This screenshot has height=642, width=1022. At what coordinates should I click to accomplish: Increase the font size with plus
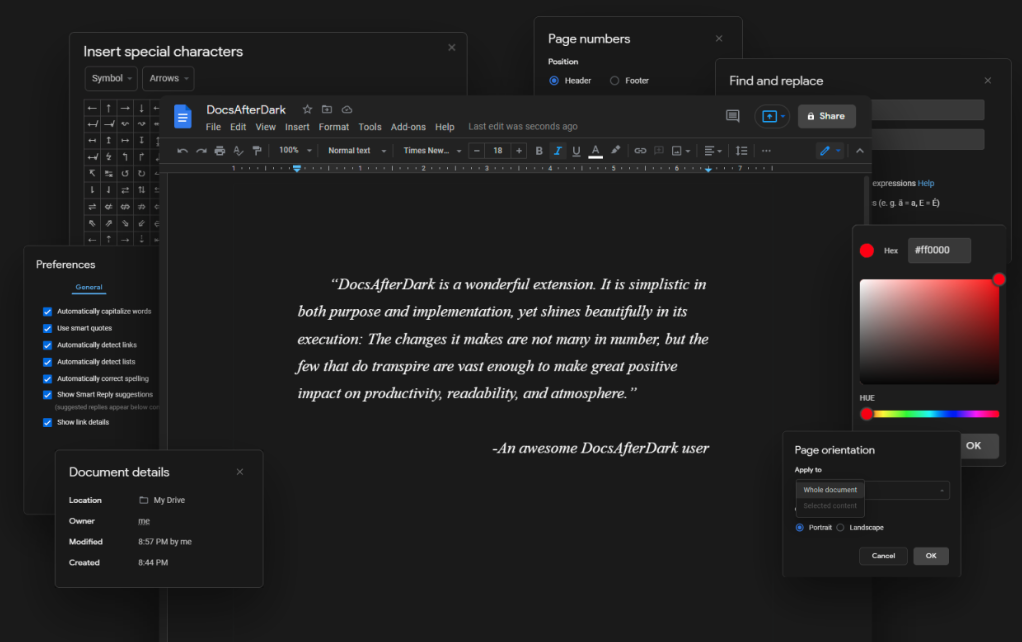tap(519, 151)
